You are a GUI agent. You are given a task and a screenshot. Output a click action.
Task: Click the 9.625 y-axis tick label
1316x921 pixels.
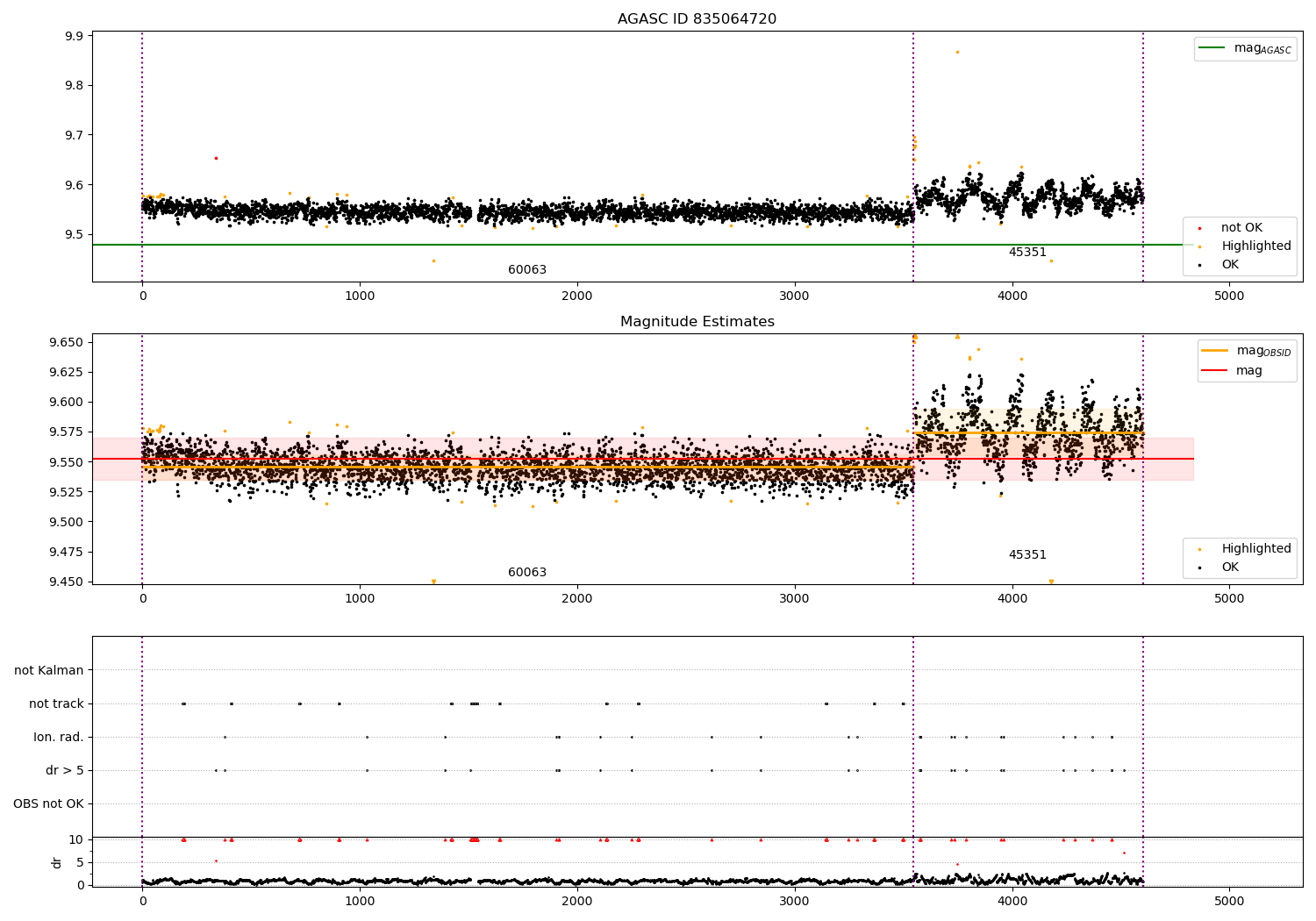click(x=68, y=372)
